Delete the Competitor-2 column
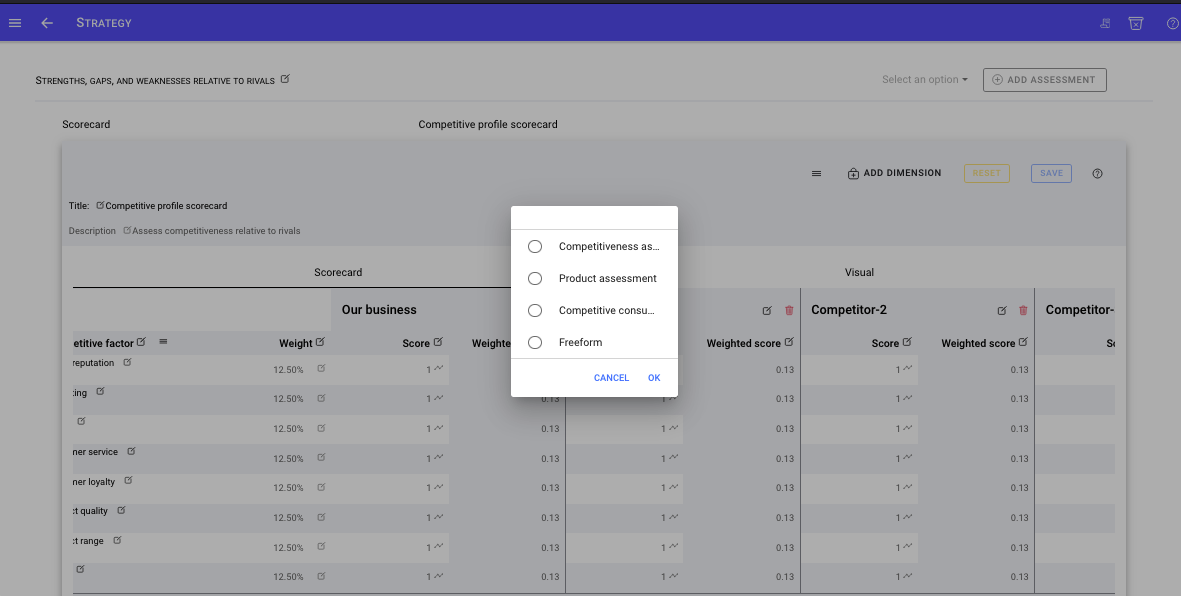This screenshot has width=1181, height=596. (x=1023, y=310)
